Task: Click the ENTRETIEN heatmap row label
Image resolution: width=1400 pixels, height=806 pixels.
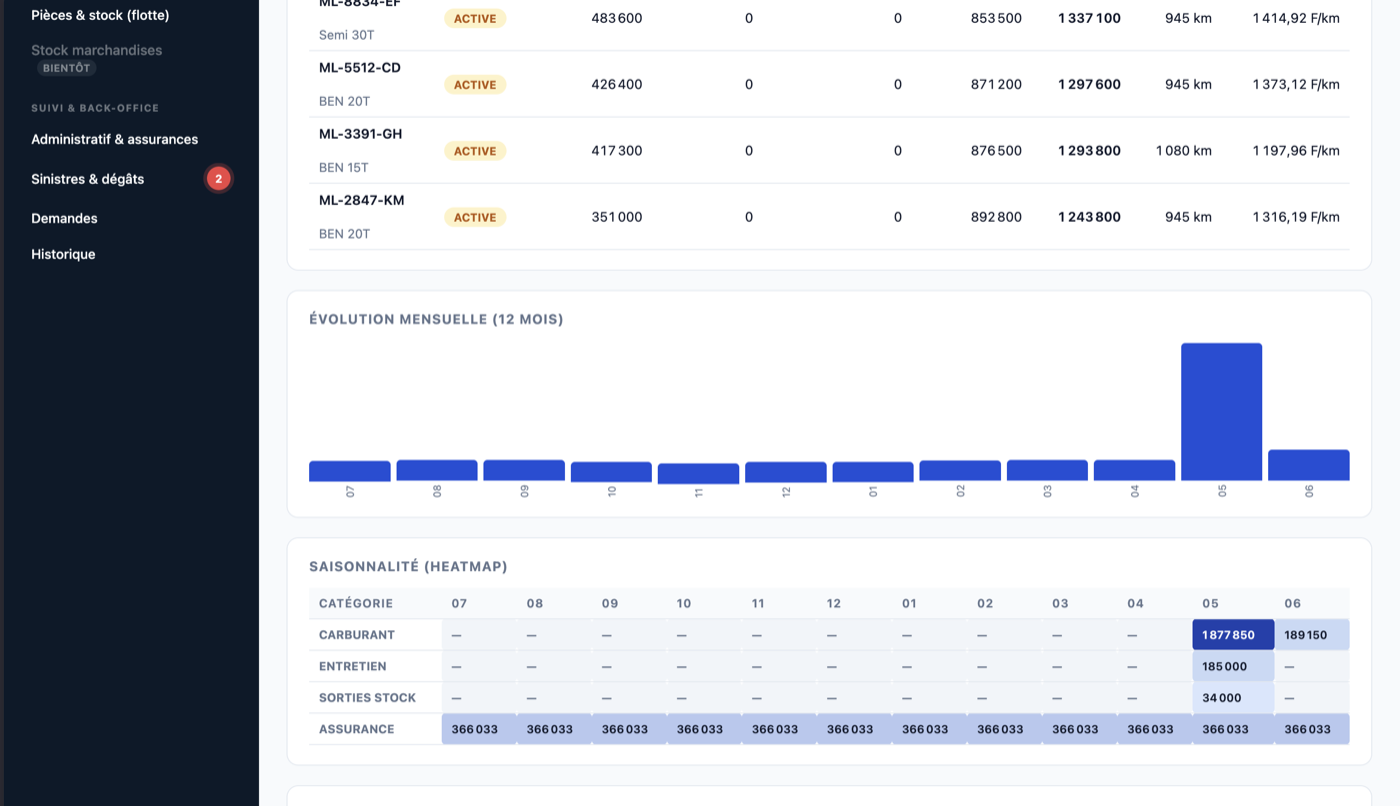Action: [352, 666]
